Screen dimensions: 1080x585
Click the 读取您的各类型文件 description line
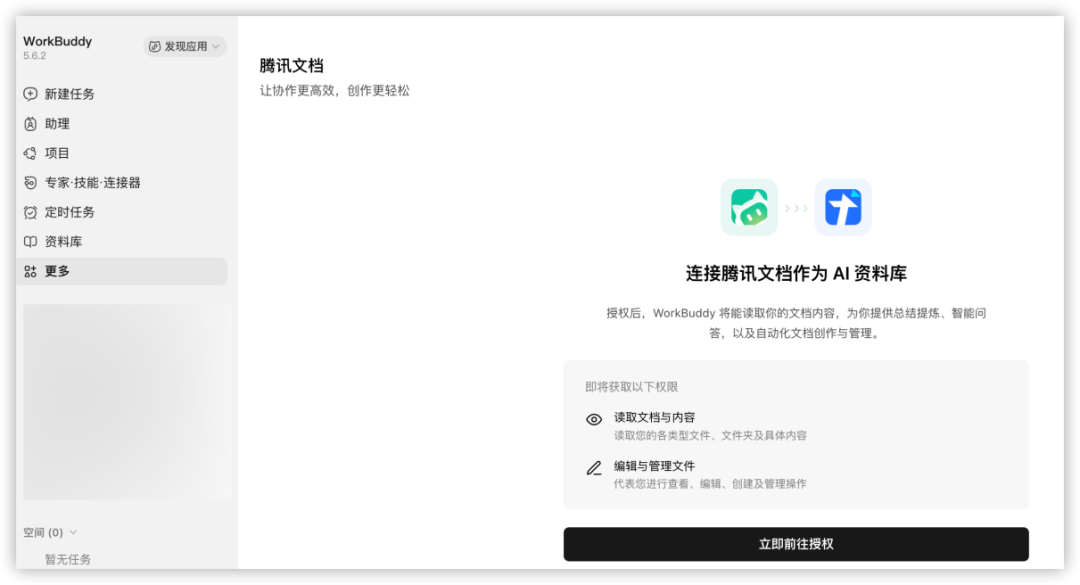click(710, 435)
